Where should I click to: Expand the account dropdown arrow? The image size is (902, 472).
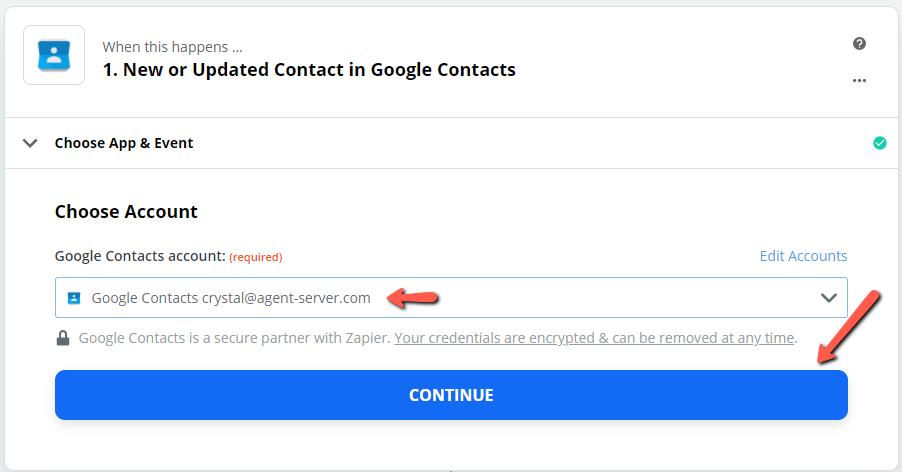click(x=828, y=298)
